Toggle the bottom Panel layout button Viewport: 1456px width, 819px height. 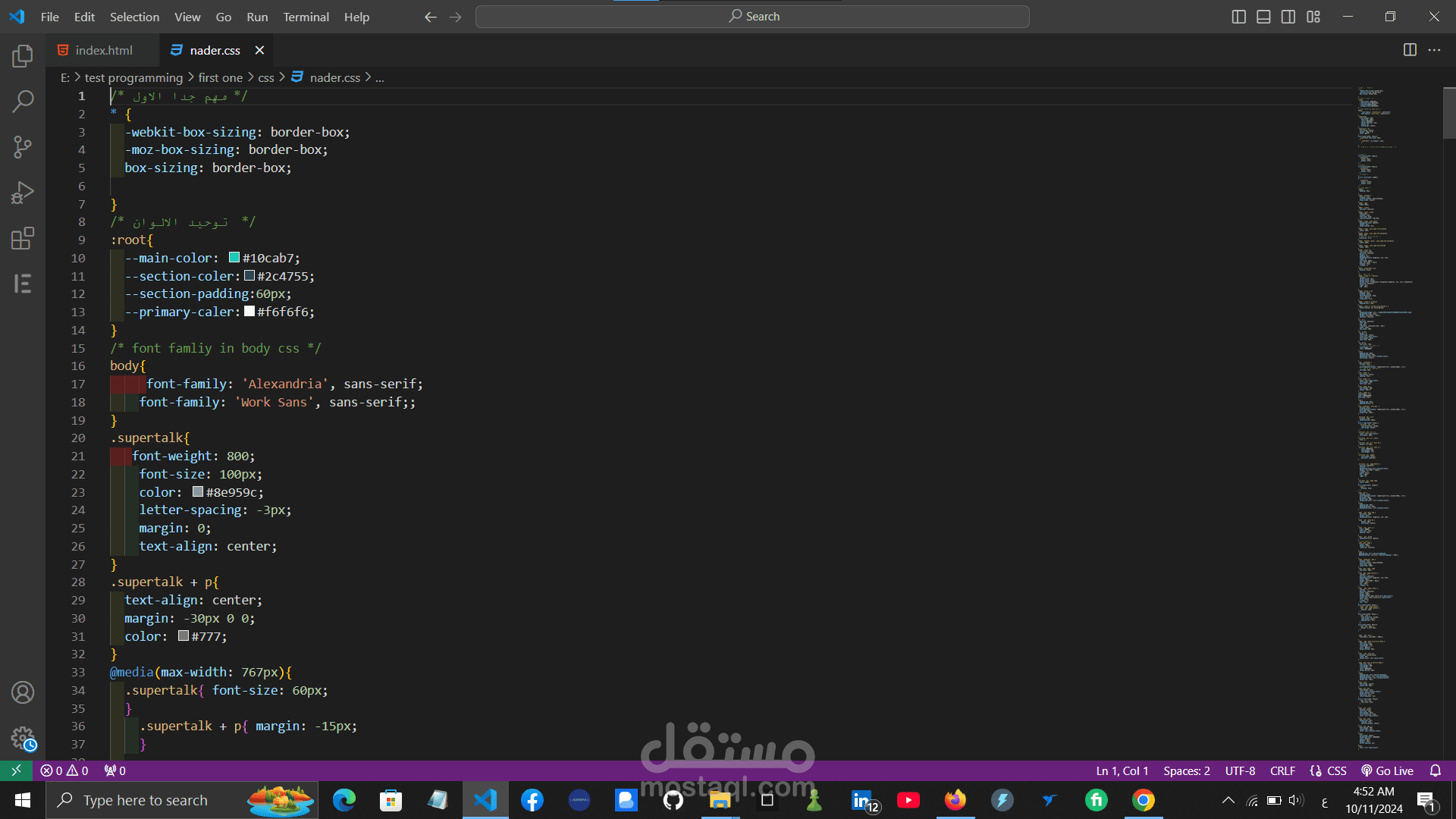point(1263,17)
